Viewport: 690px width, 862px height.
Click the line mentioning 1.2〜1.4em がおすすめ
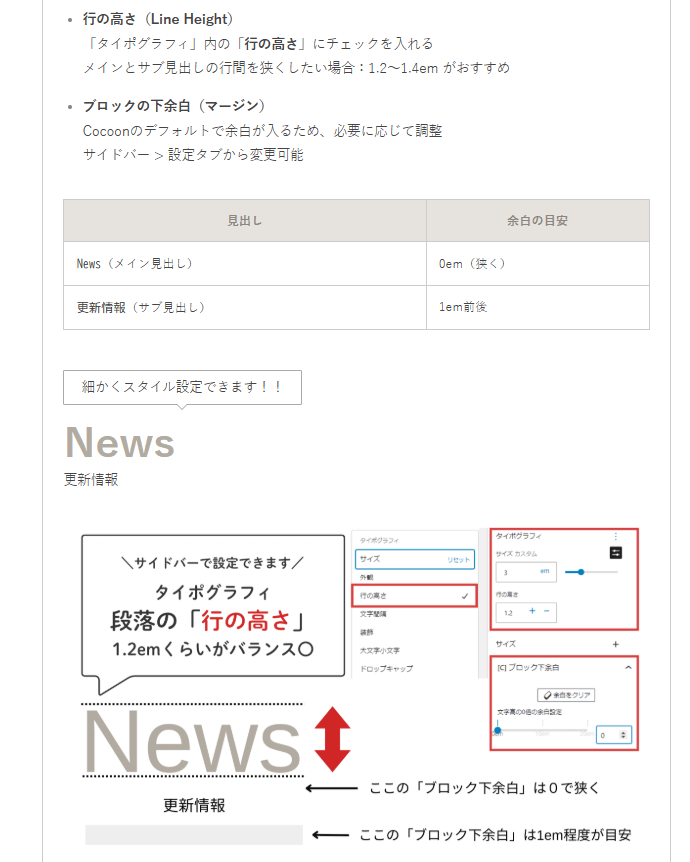(x=296, y=68)
